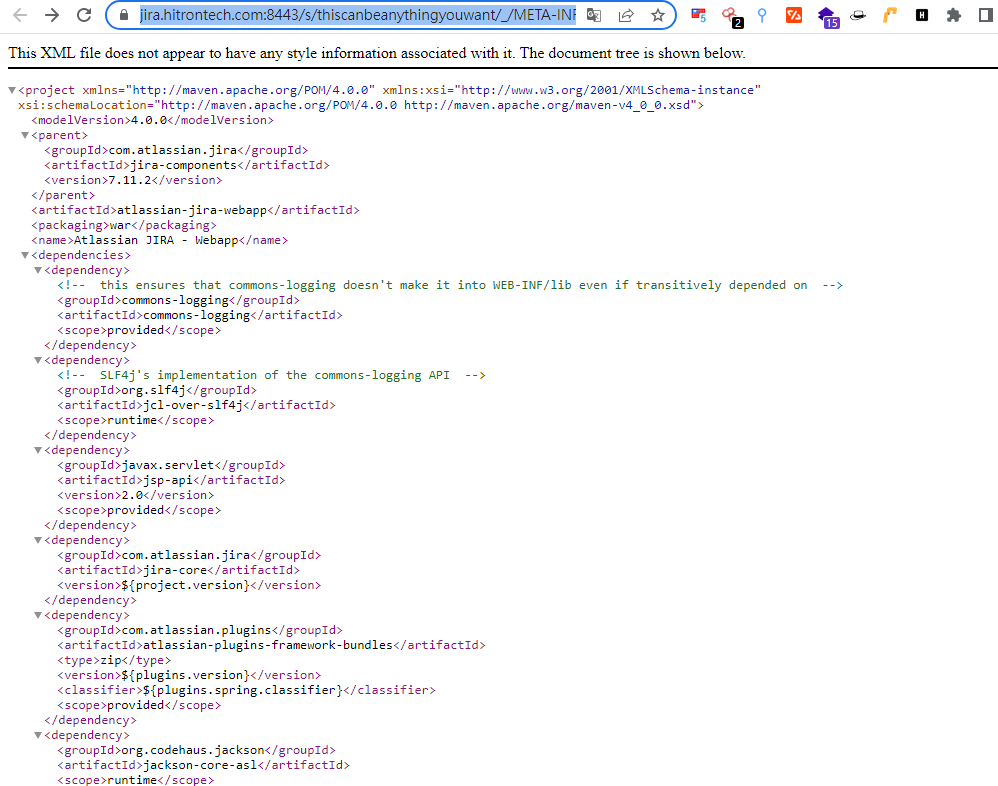998x786 pixels.
Task: Click the version ${project.version} line
Action: coord(189,586)
